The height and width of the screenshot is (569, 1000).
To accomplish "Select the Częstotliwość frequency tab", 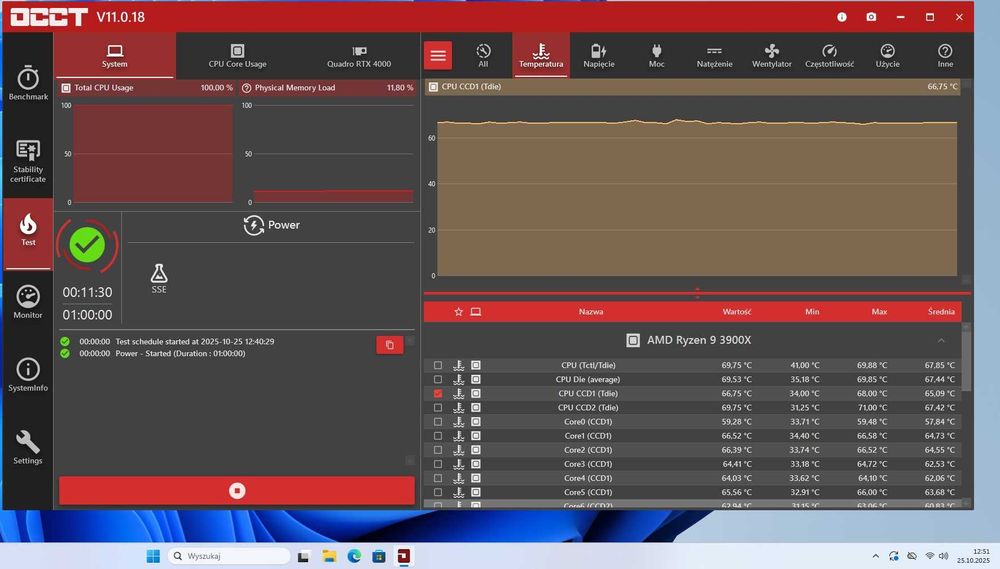I will pos(829,55).
